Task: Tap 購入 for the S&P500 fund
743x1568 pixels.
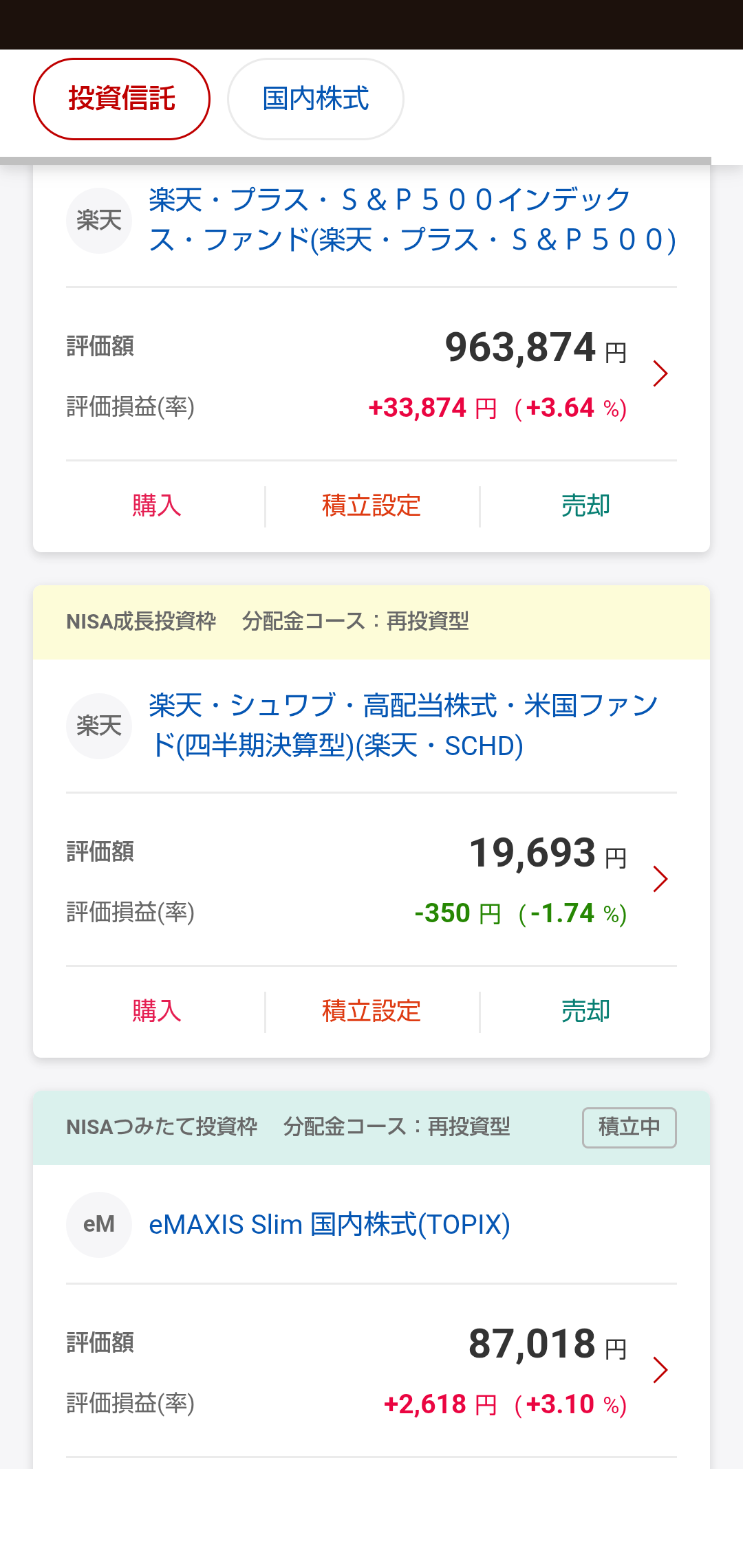Action: click(x=157, y=506)
